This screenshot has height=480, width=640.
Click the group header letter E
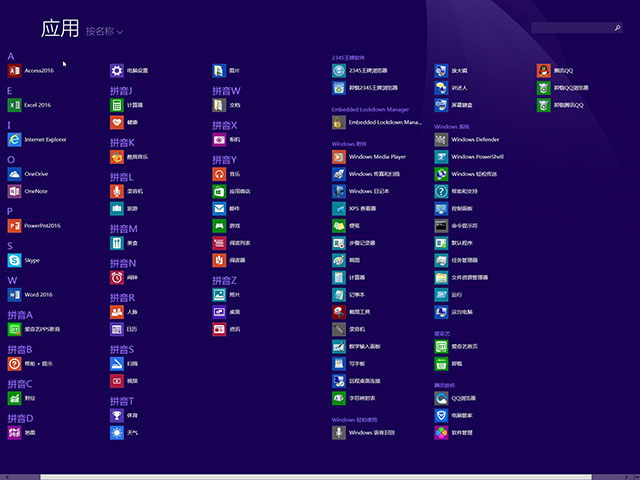(x=9, y=91)
